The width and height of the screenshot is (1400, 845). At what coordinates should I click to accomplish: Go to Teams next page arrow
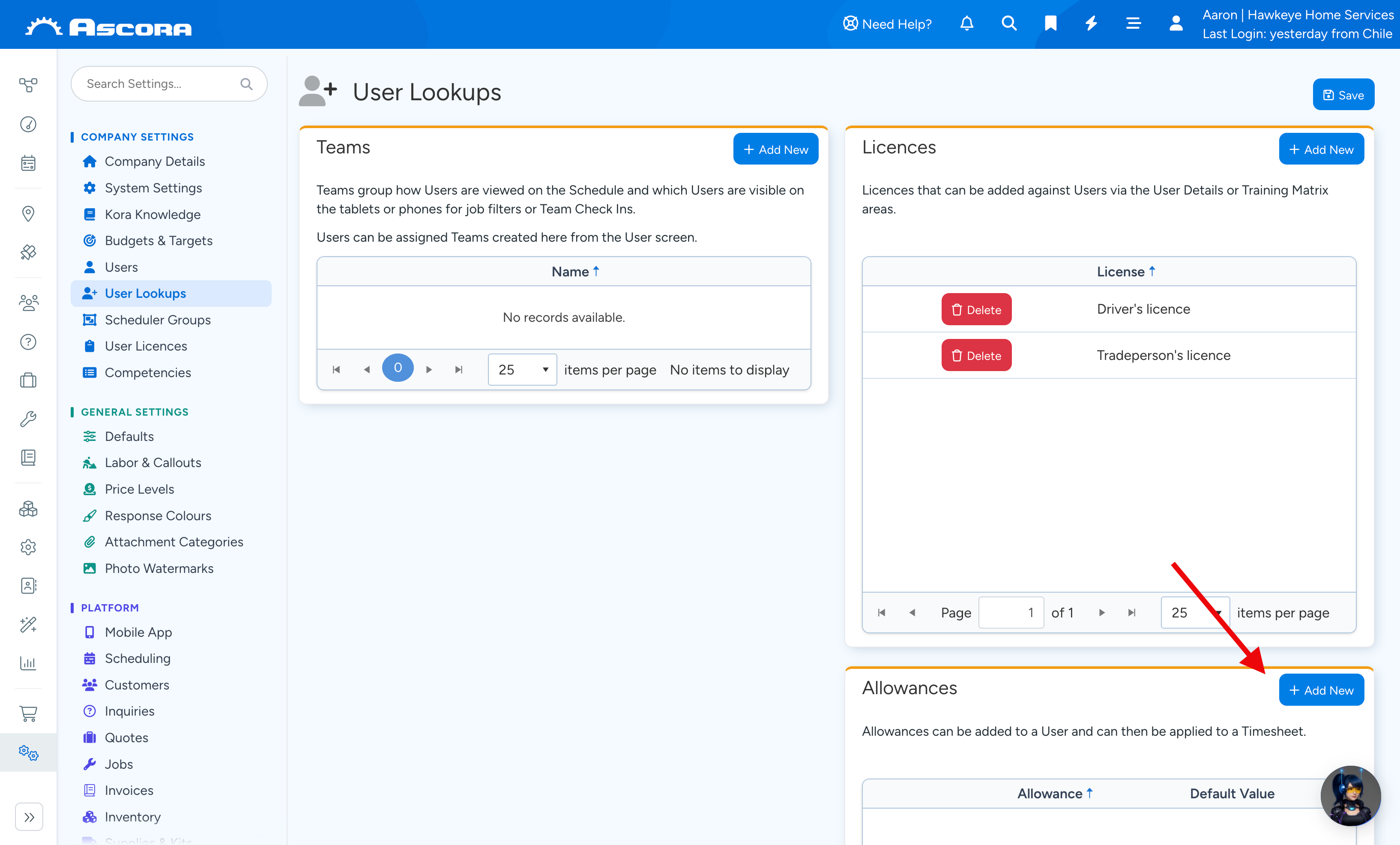coord(429,370)
